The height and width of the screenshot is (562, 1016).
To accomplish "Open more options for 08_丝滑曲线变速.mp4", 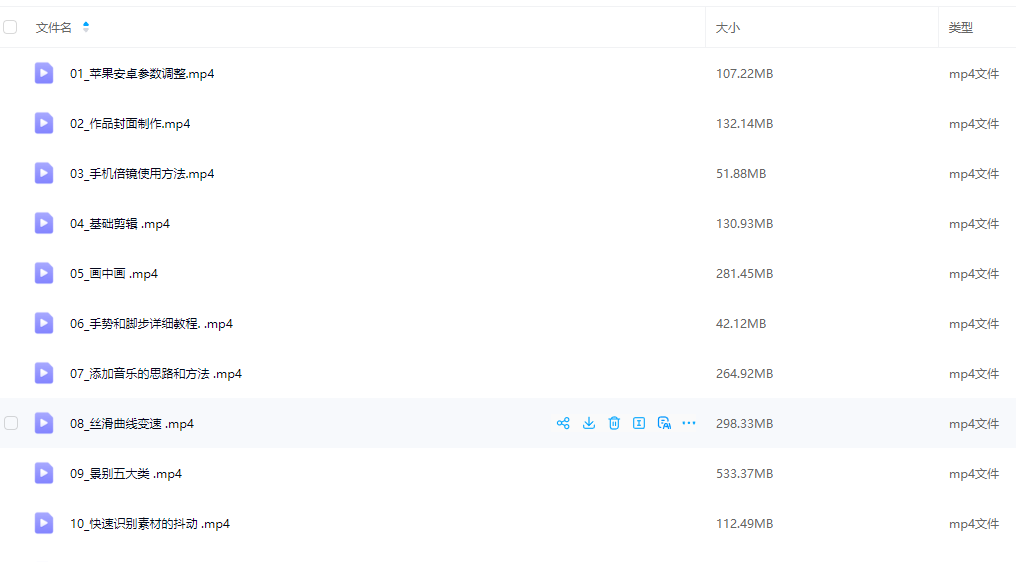I will pos(689,423).
